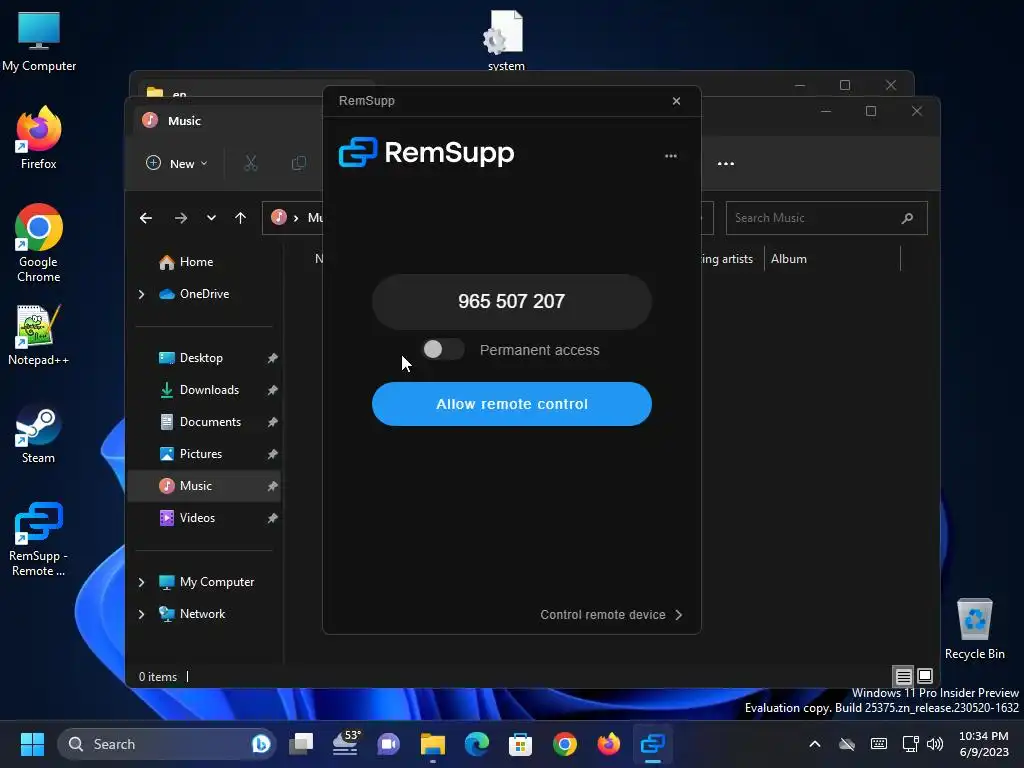The image size is (1024, 768).
Task: Click the taskbar Search box
Action: pos(167,744)
